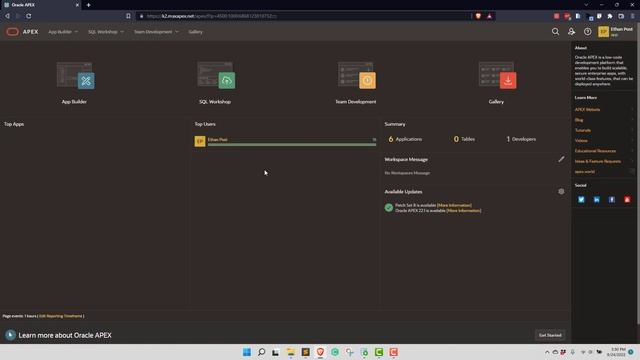Viewport: 640px width, 360px height.
Task: Open Brave browser icon in taskbar
Action: (x=320, y=352)
